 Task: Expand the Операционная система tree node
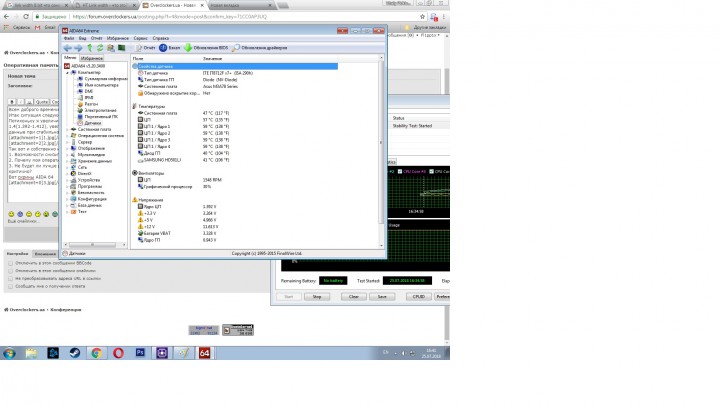coord(67,136)
